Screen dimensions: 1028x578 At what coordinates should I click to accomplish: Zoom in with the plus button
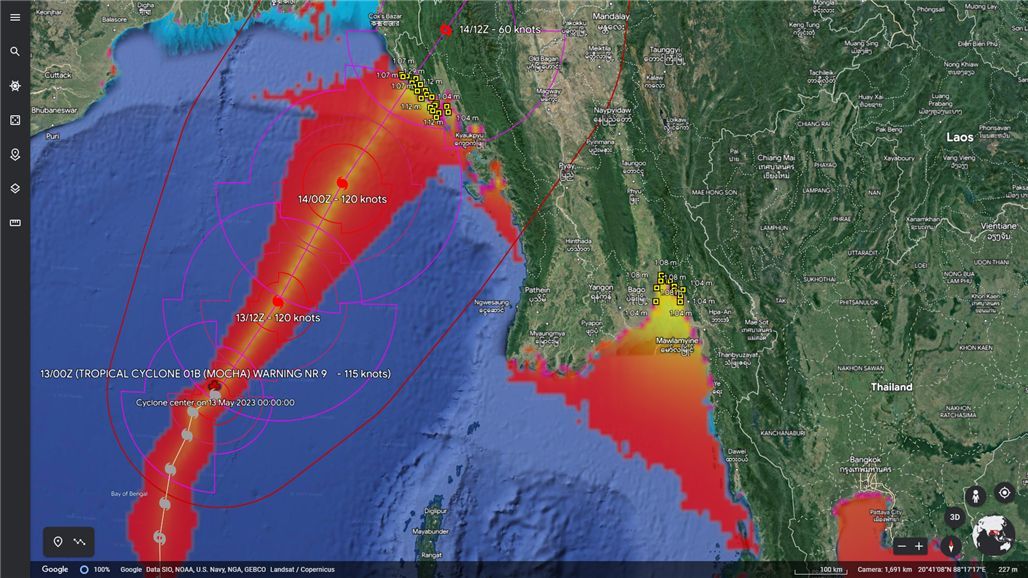pyautogui.click(x=919, y=546)
